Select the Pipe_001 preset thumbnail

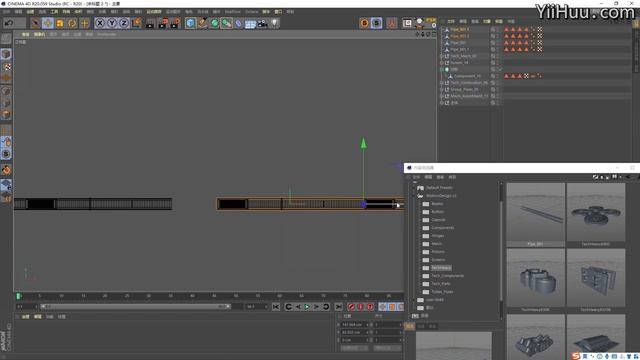[x=536, y=212]
